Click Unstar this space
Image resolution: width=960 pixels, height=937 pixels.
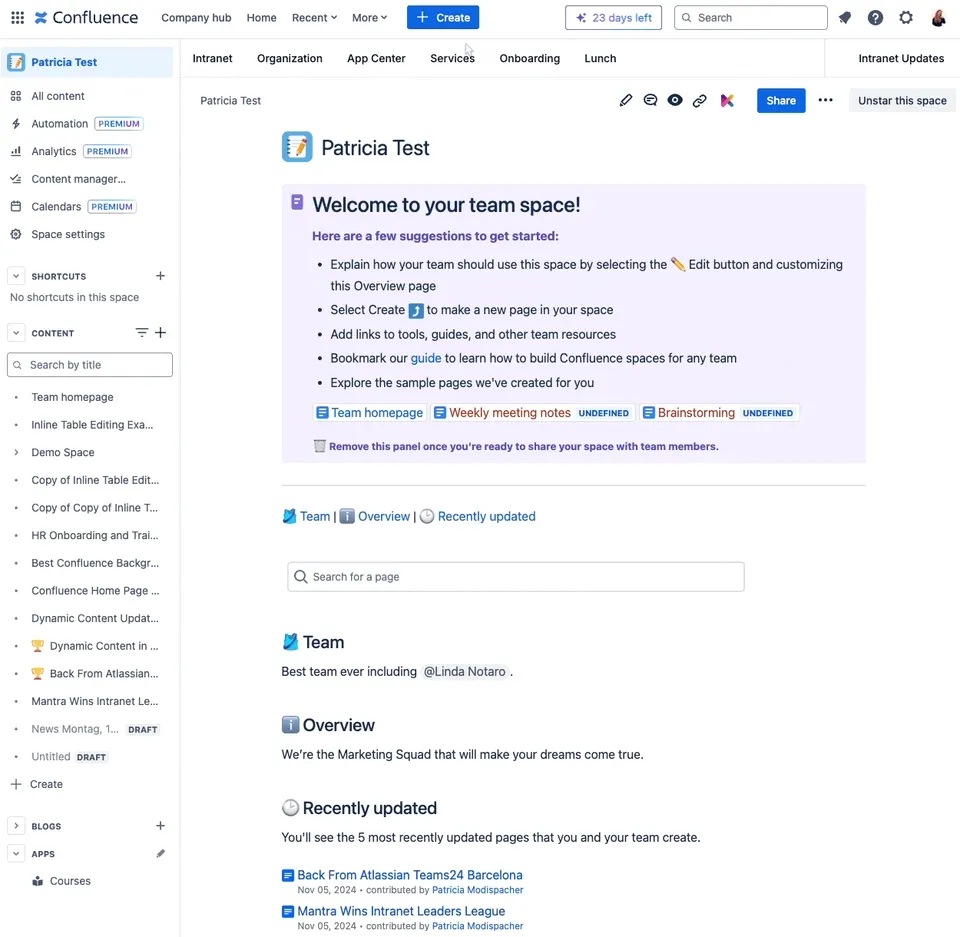(902, 100)
